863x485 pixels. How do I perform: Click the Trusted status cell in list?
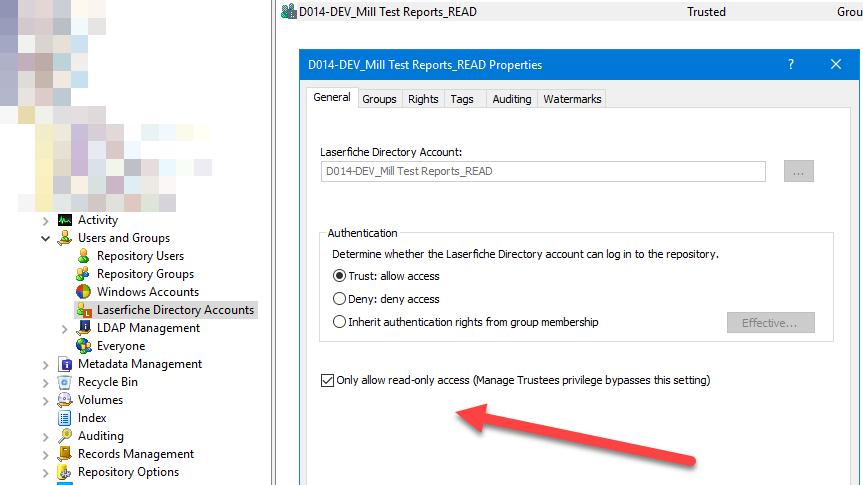pyautogui.click(x=706, y=12)
